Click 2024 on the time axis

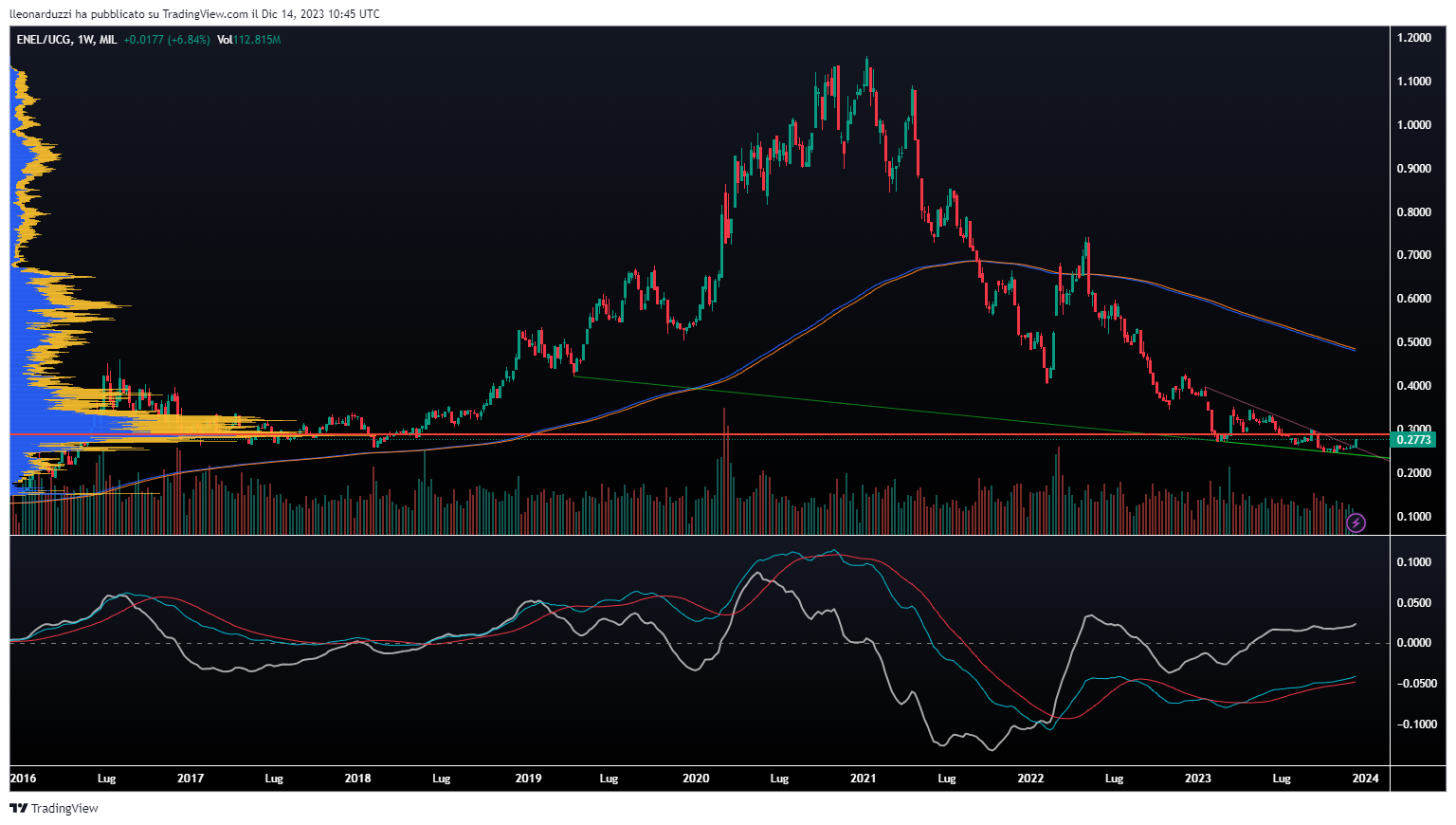[1365, 779]
